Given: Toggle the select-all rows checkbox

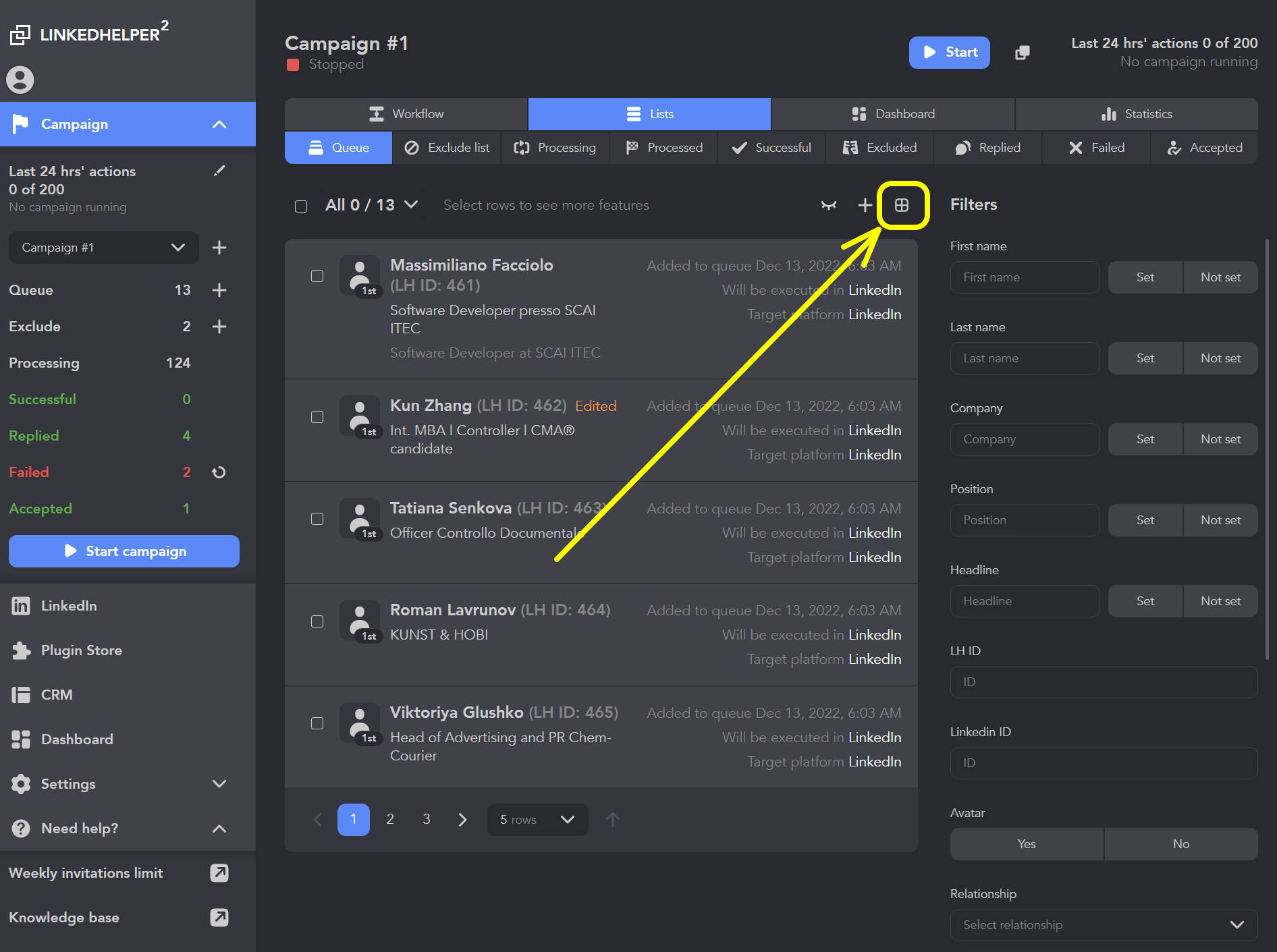Looking at the screenshot, I should point(301,206).
